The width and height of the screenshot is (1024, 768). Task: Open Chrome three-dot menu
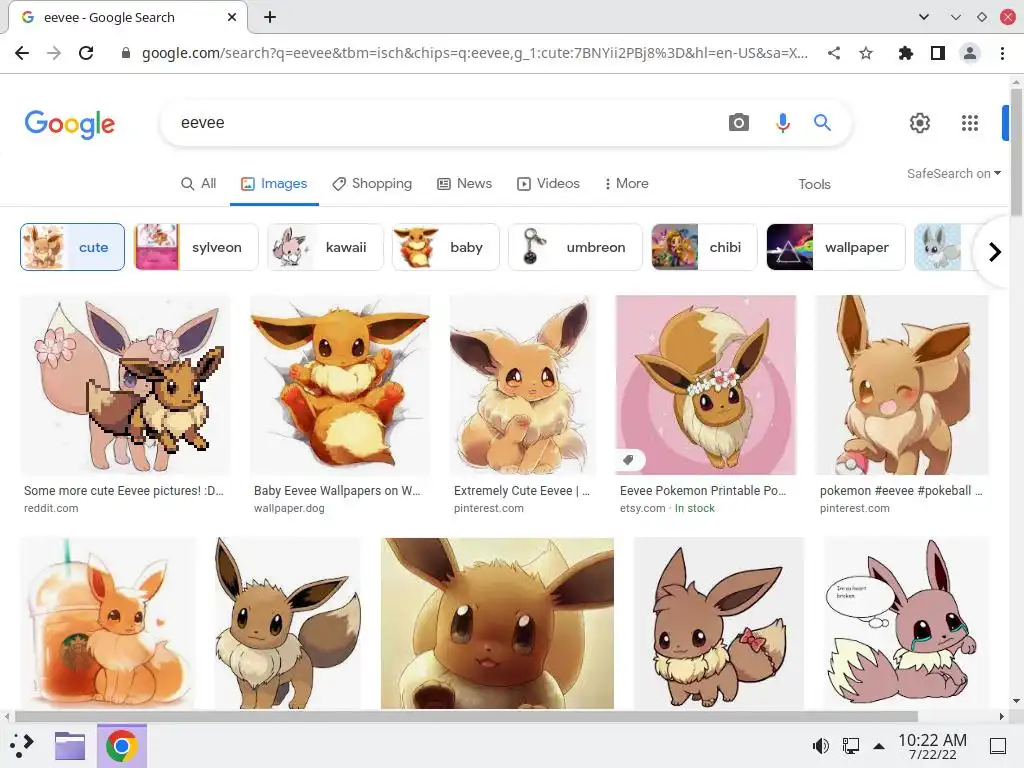(1002, 53)
